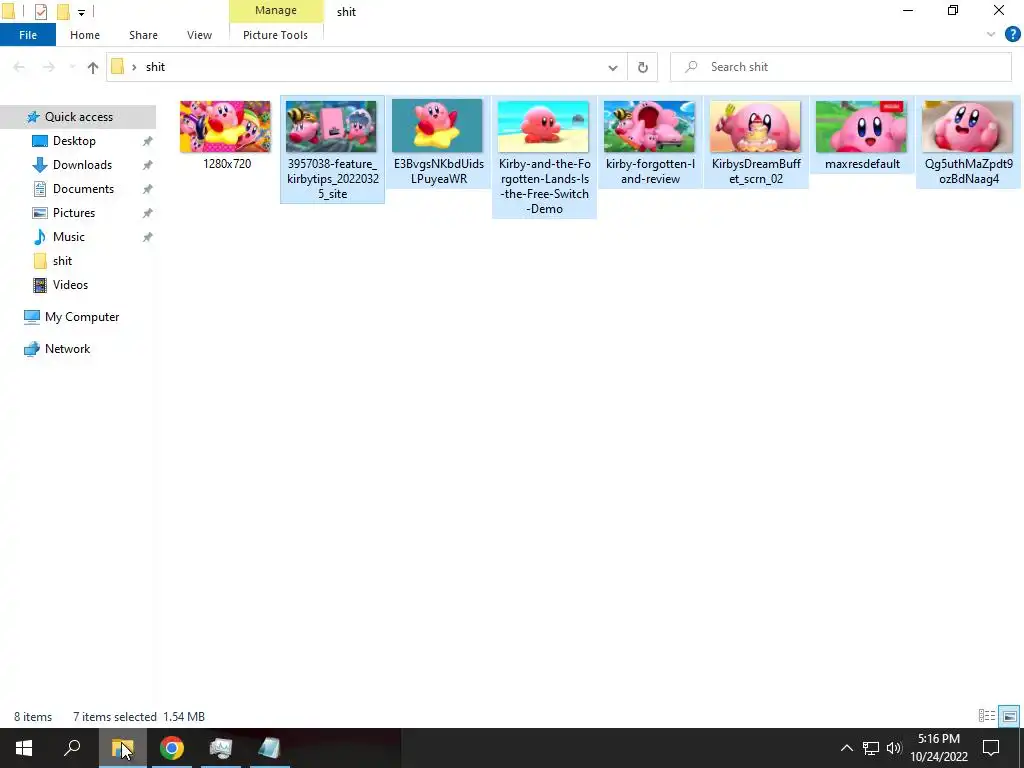This screenshot has height=768, width=1024.
Task: Open the recent locations dropdown arrow
Action: click(72, 67)
